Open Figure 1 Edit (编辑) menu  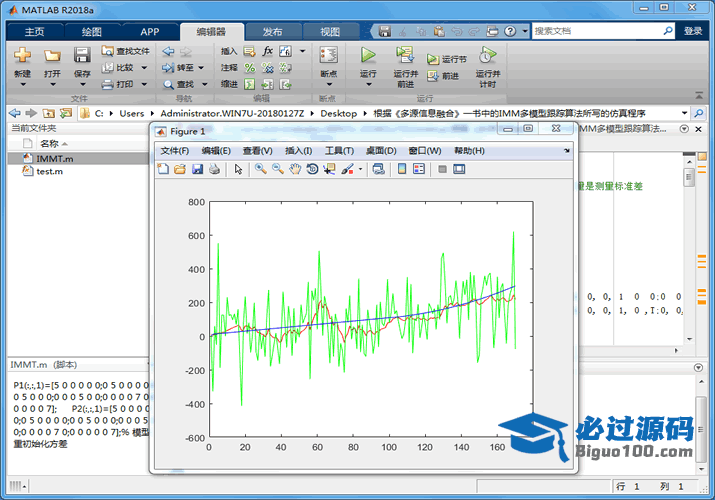[216, 151]
